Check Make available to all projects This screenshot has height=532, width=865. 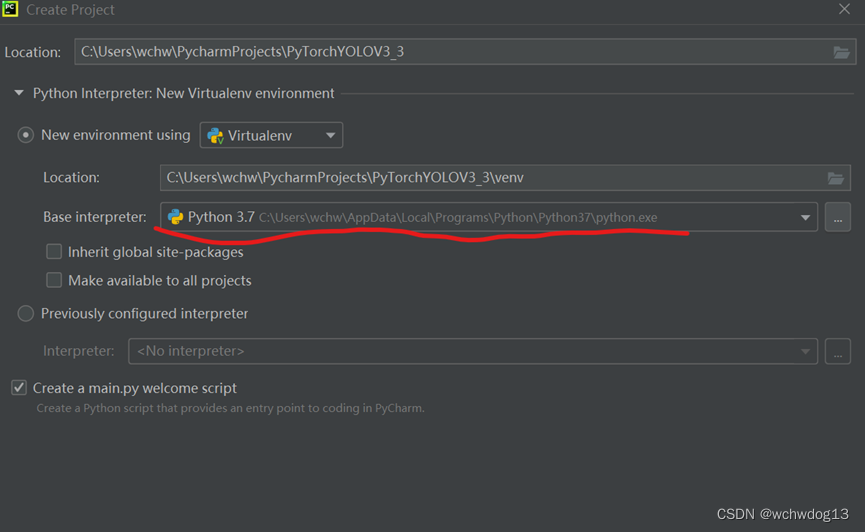(x=54, y=281)
